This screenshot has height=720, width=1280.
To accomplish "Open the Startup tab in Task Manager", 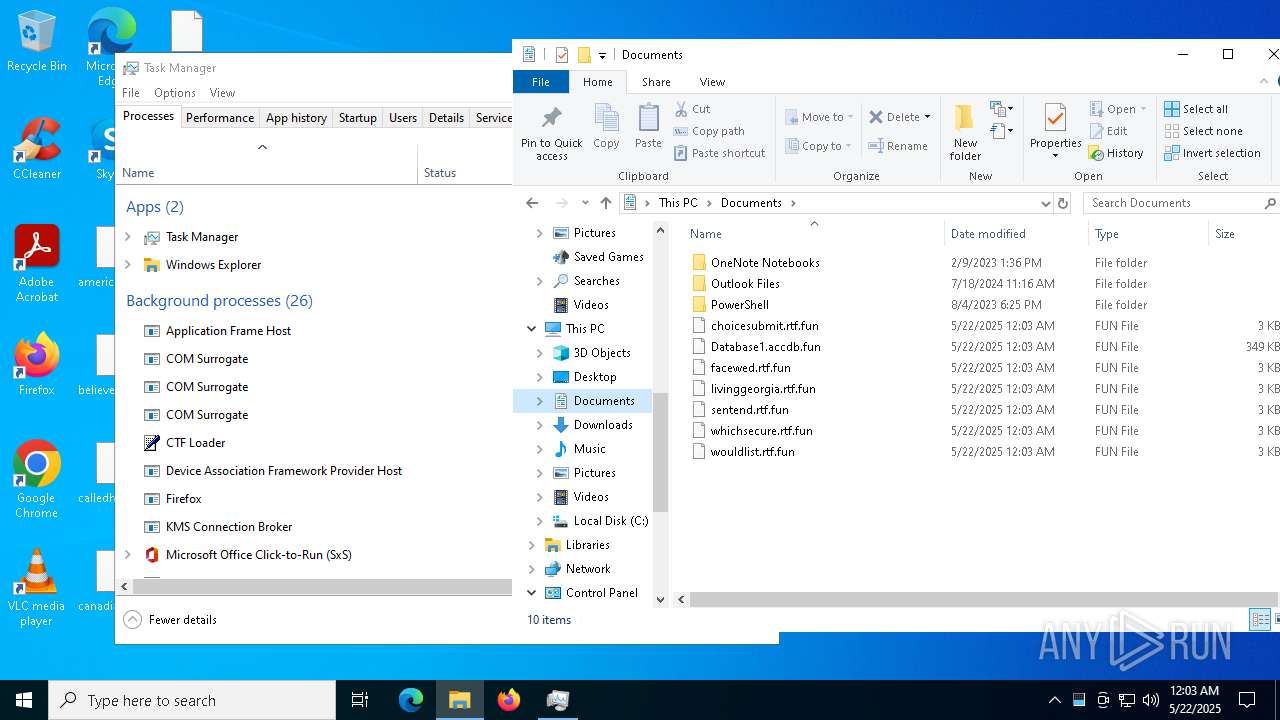I will coord(357,118).
